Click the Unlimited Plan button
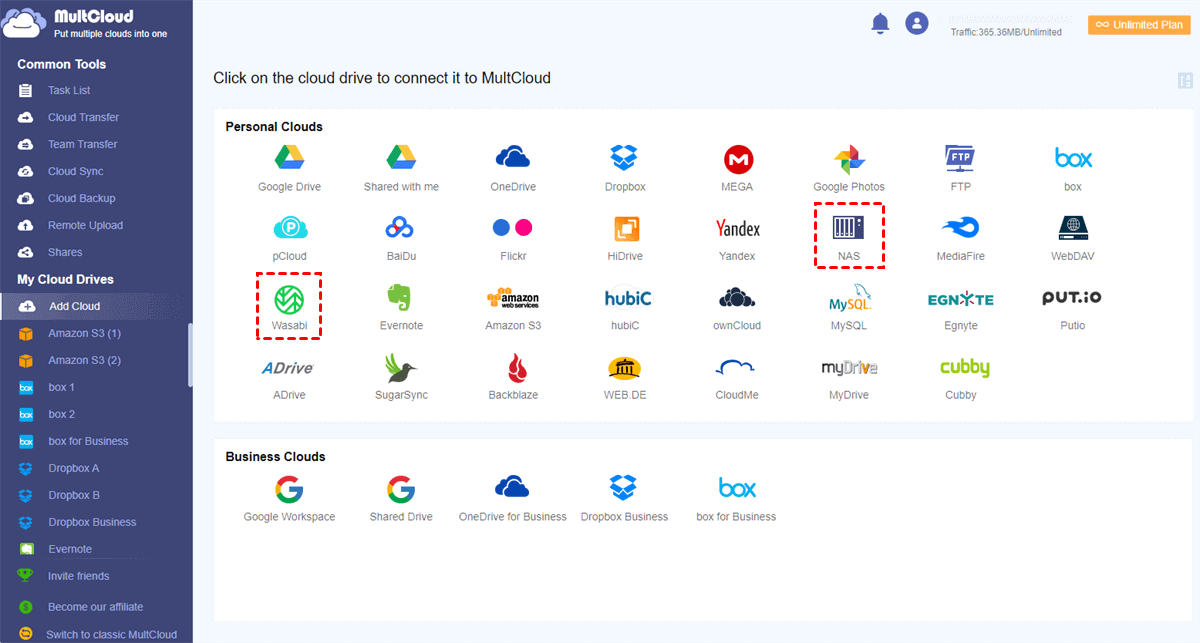The image size is (1200, 643). tap(1139, 24)
